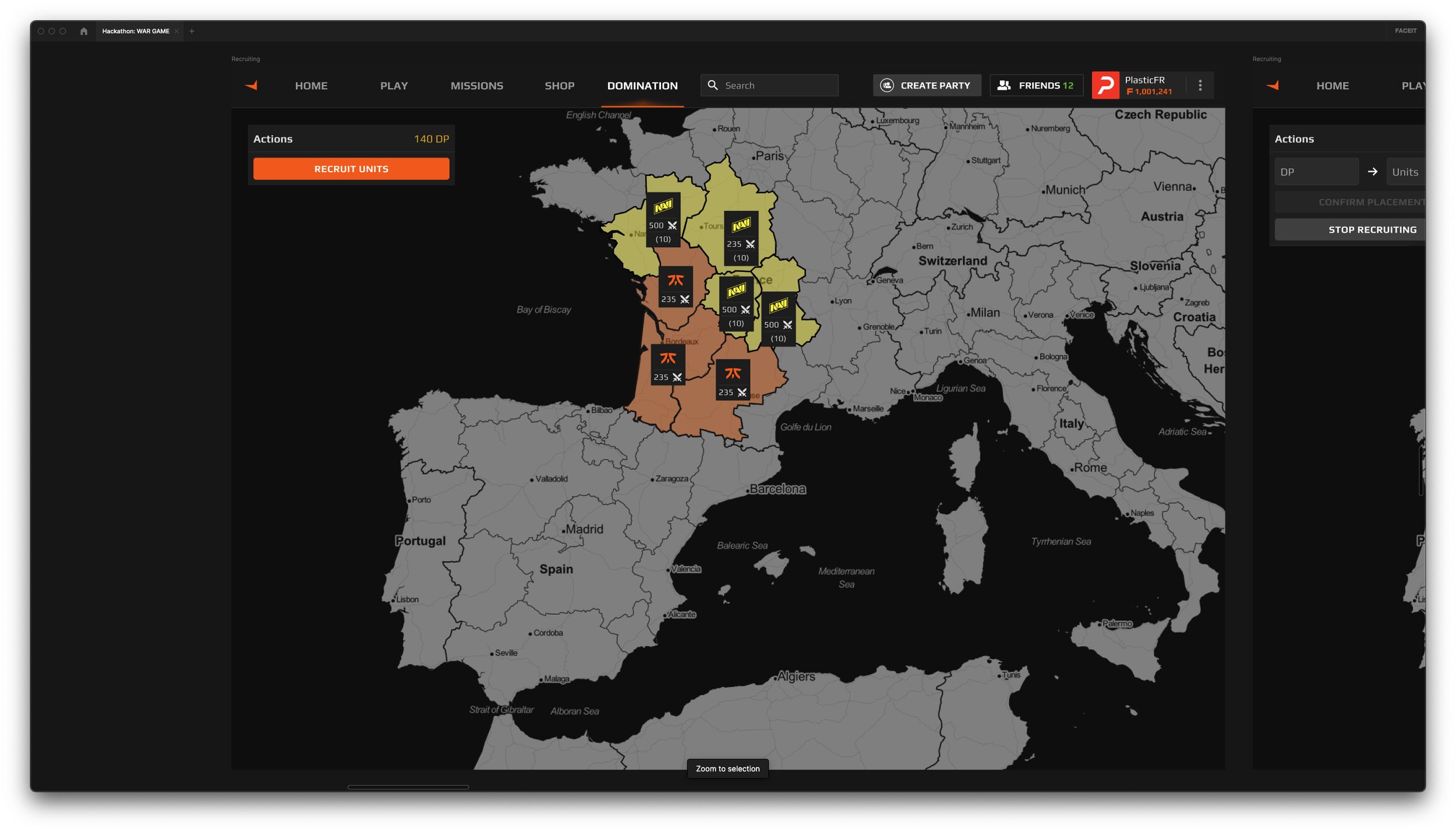Click the horizontal scrollbar at bottom
Image resolution: width=1456 pixels, height=832 pixels.
tap(408, 787)
